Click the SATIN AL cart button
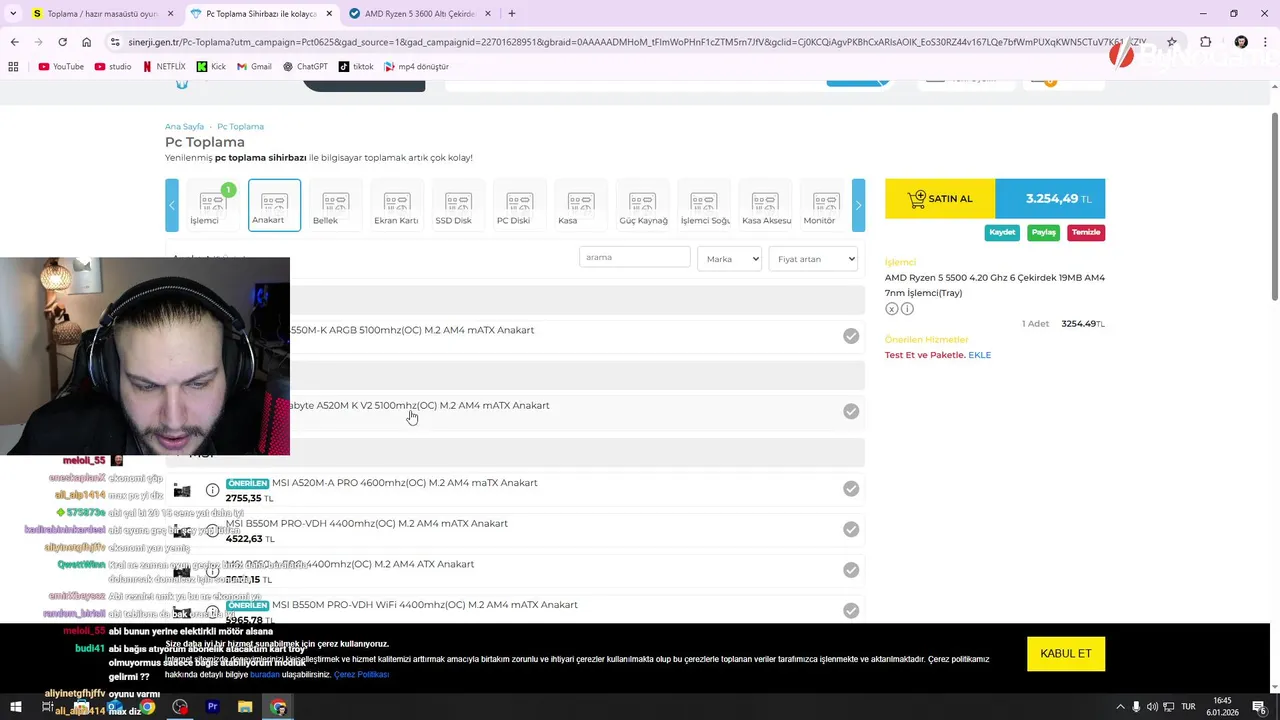Screen dimensions: 1280x720 click(940, 199)
